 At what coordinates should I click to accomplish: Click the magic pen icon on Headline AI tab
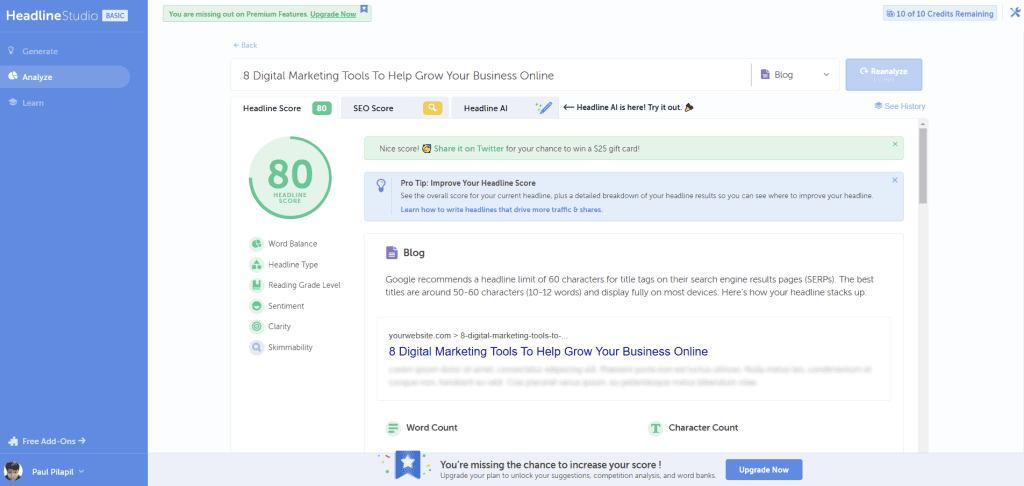click(543, 108)
